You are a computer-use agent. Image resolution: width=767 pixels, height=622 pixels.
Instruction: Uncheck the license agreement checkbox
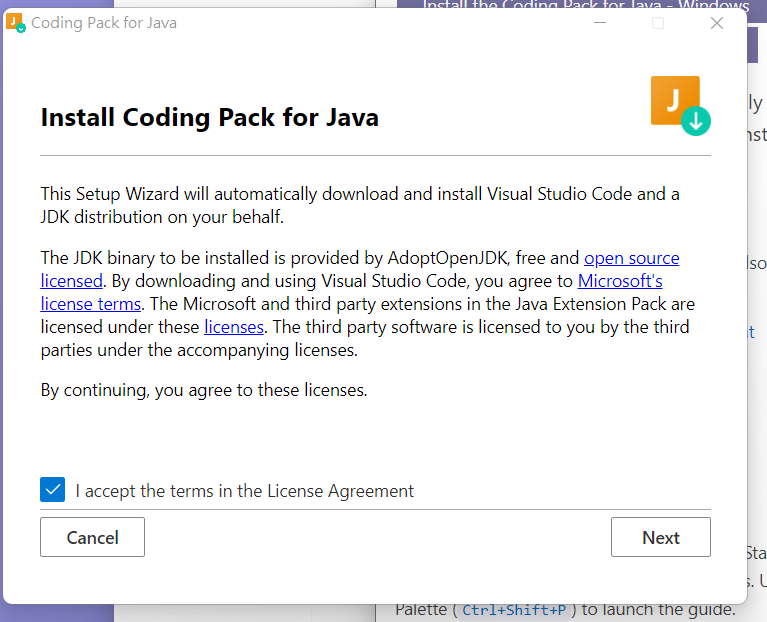tap(52, 489)
